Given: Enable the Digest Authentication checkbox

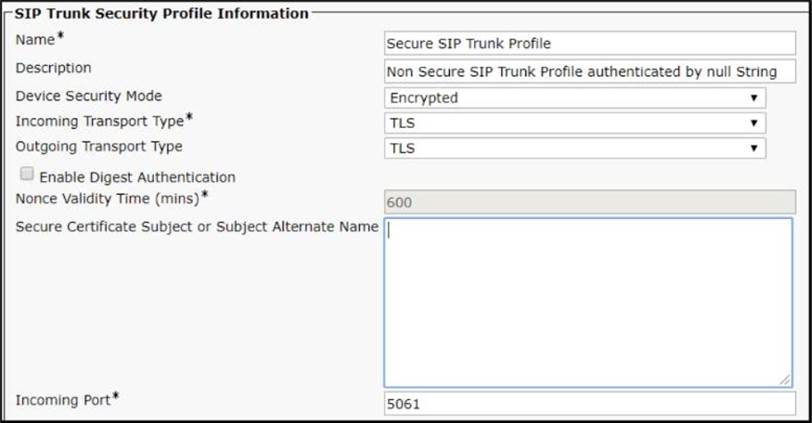Looking at the screenshot, I should 26,175.
